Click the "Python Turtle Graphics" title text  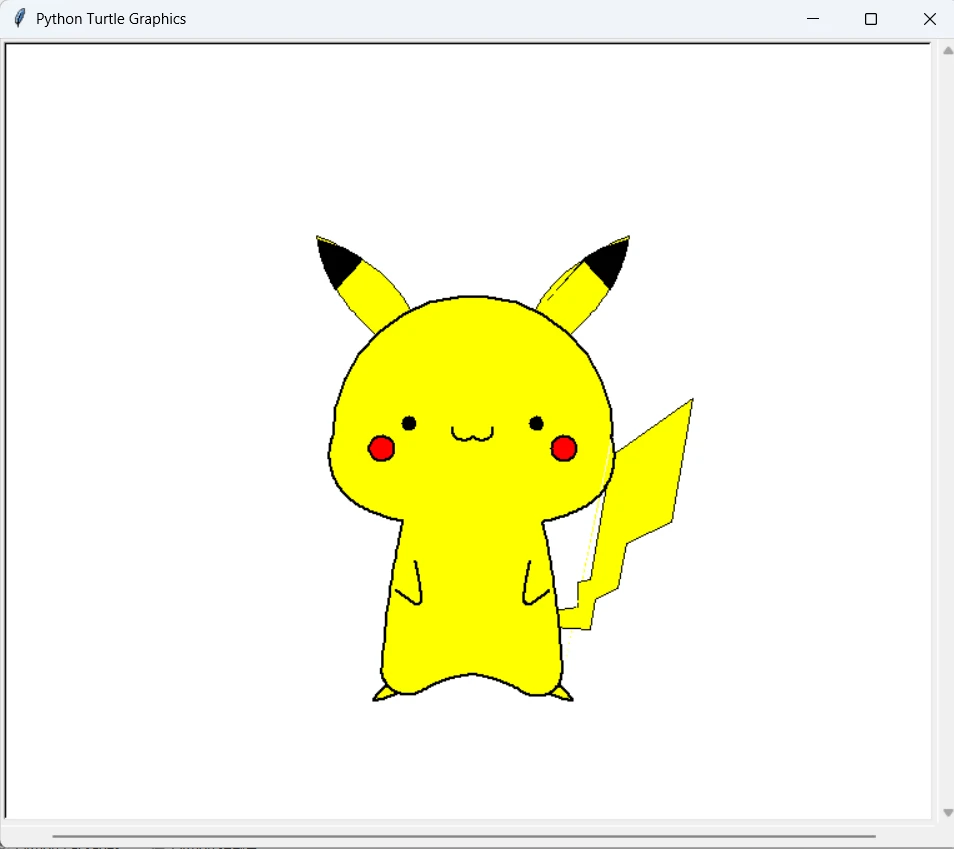(x=111, y=19)
